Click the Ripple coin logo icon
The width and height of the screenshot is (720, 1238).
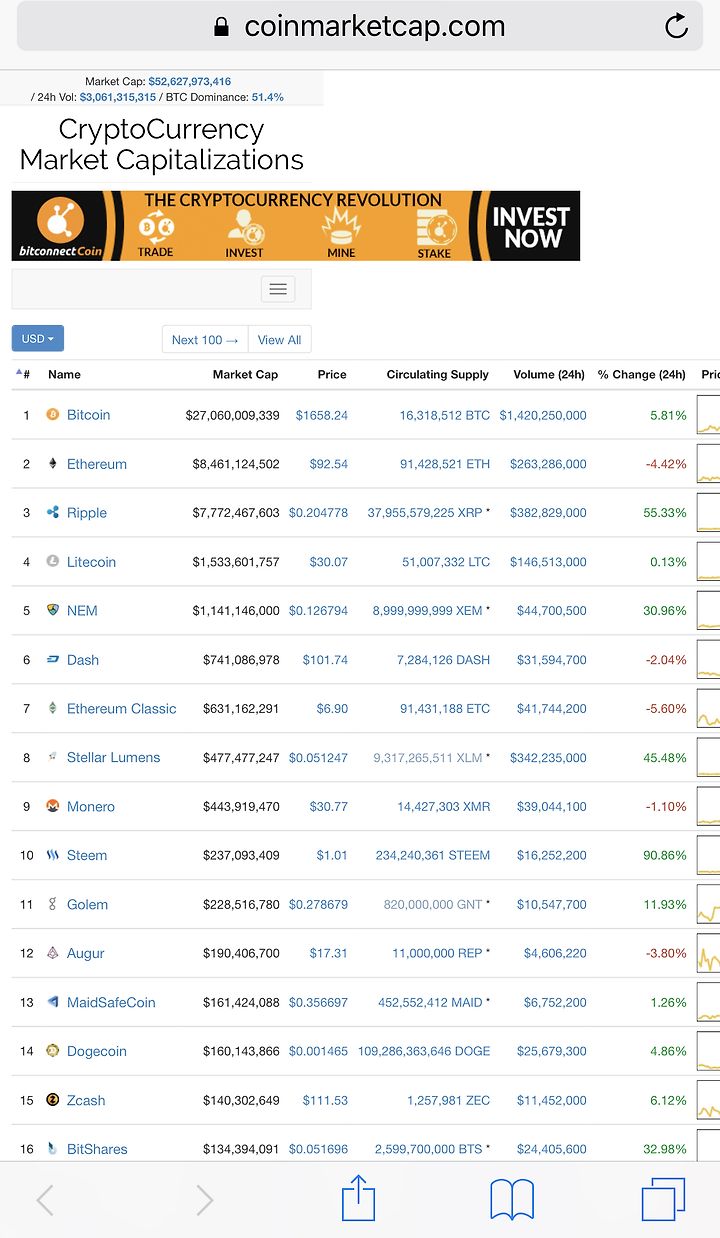(53, 512)
